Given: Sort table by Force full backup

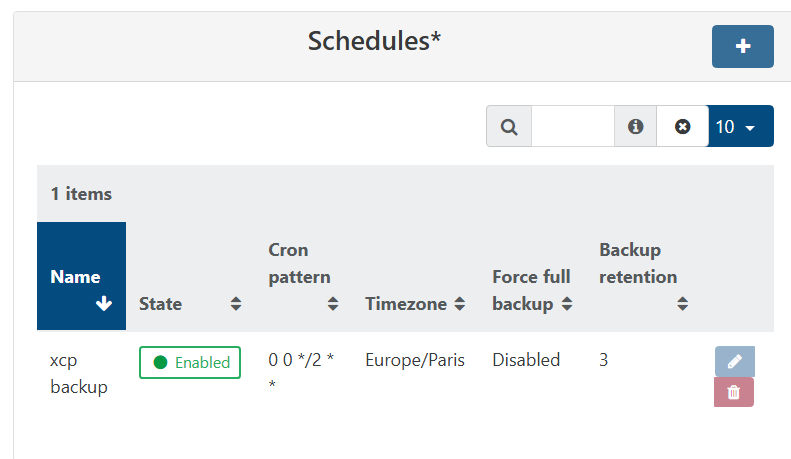Looking at the screenshot, I should (567, 304).
